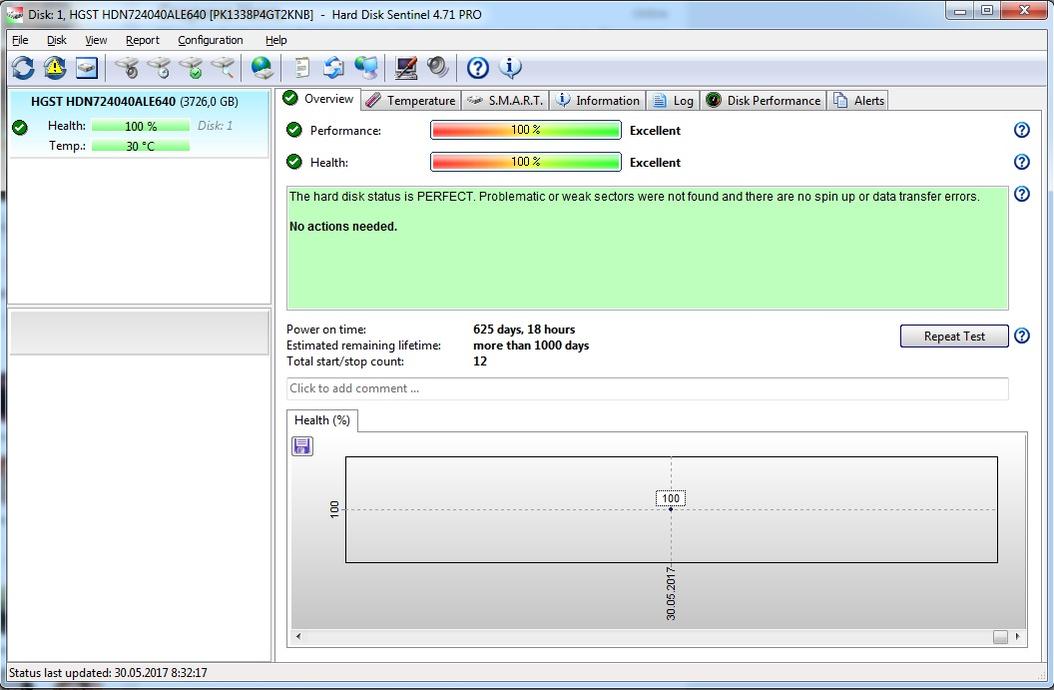Click 'The hard disk status is PERFECT' text

pos(382,196)
